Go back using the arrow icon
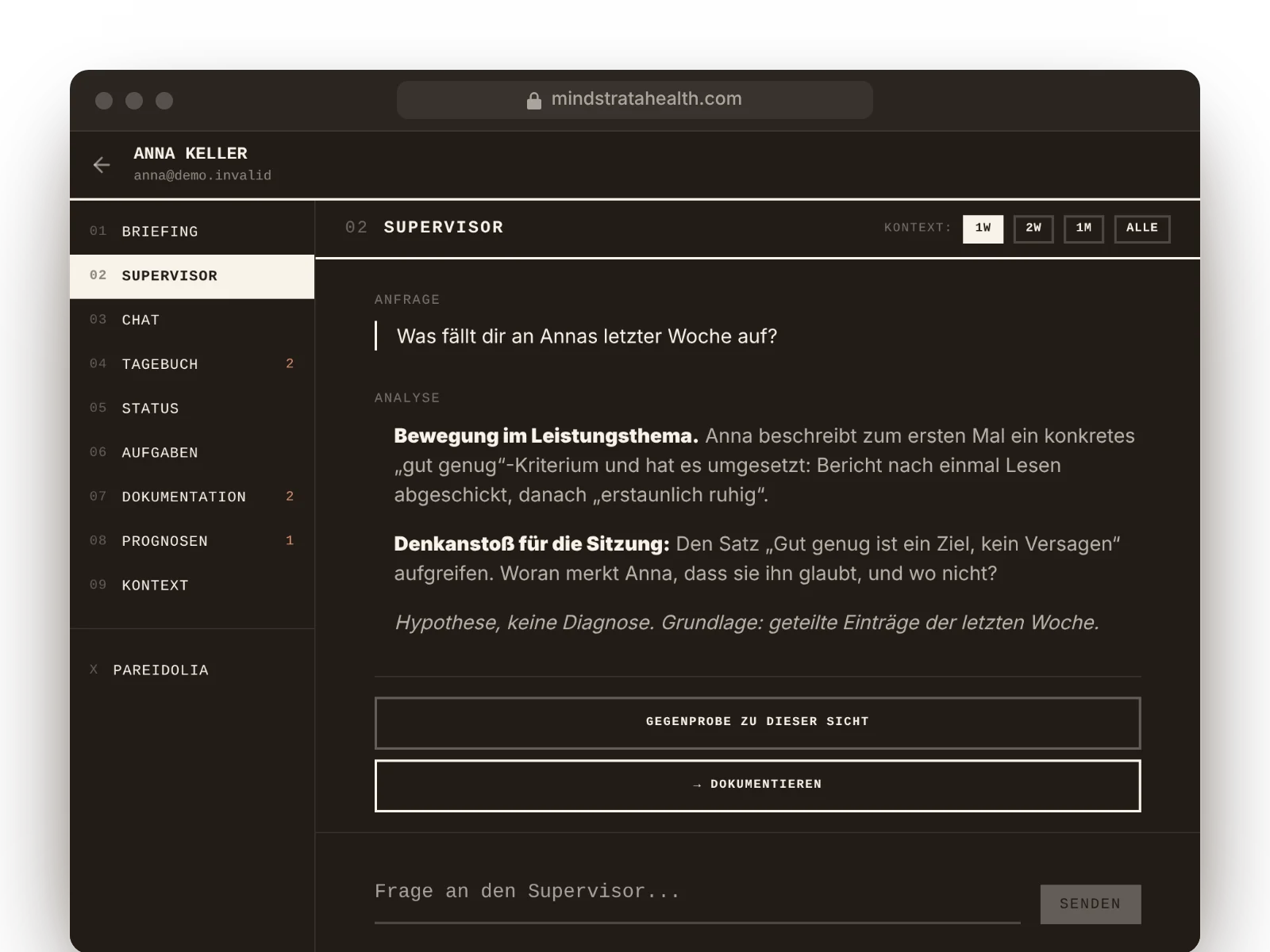 (x=102, y=164)
